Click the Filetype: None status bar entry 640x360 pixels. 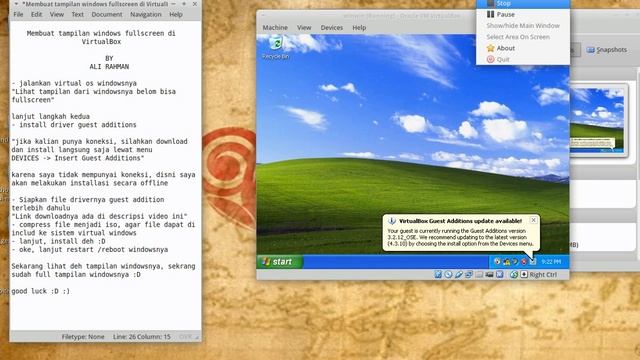[83, 337]
